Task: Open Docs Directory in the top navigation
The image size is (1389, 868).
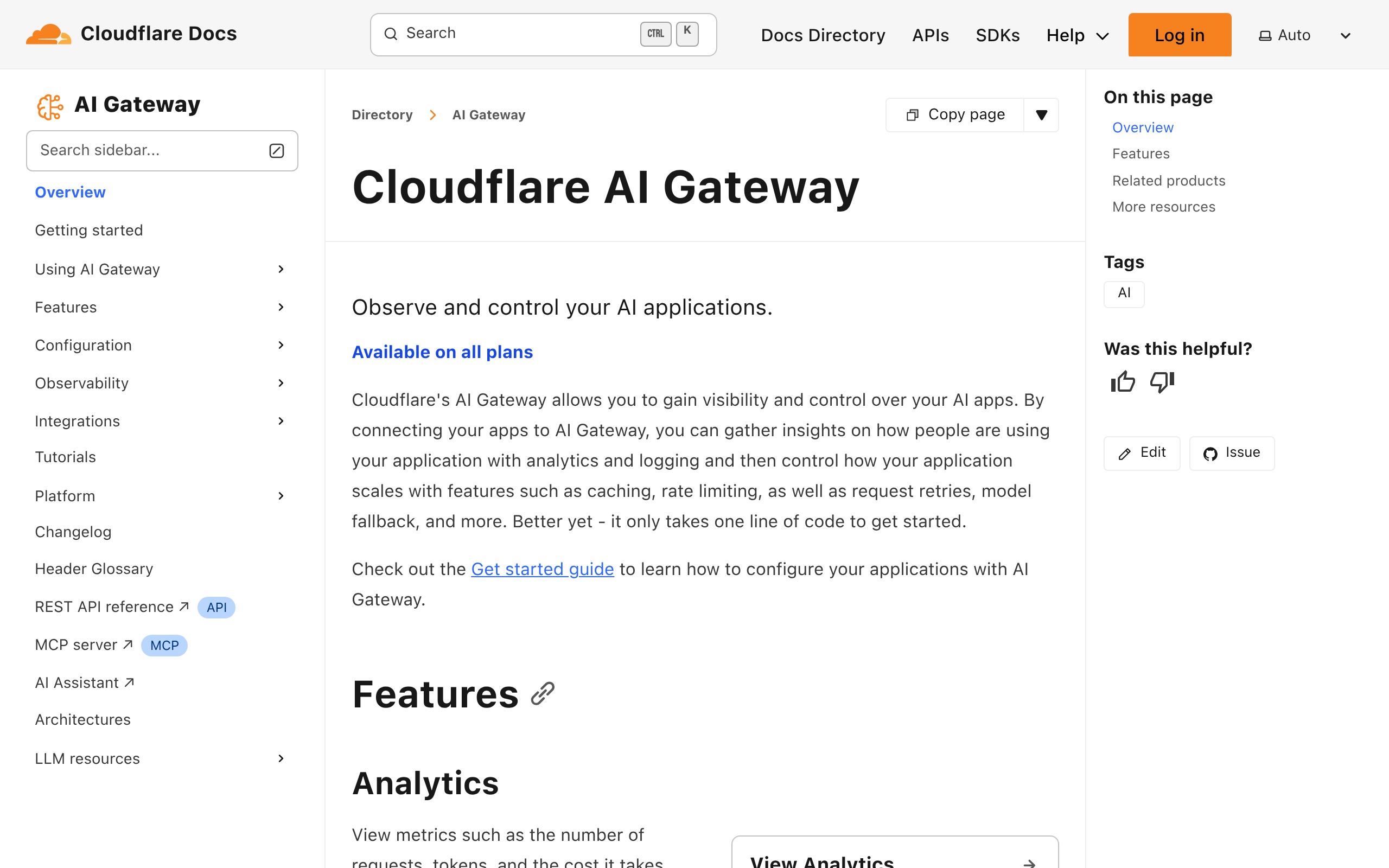Action: click(x=823, y=35)
